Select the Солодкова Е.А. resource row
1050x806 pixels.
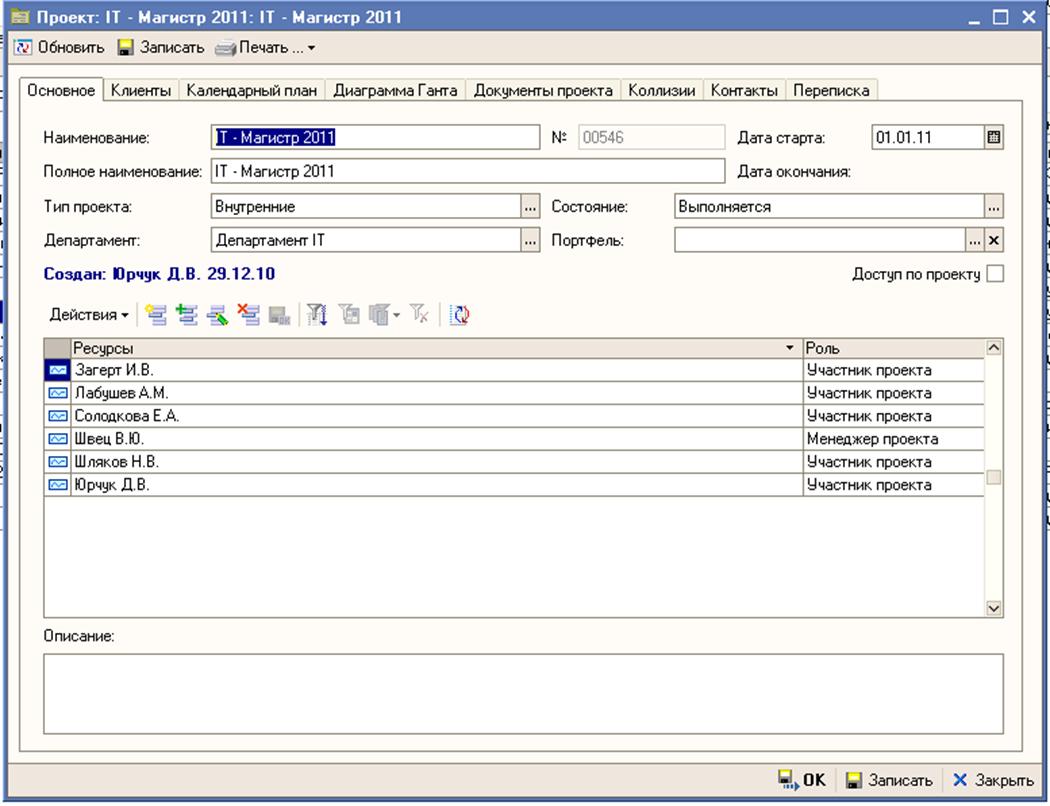click(x=514, y=416)
